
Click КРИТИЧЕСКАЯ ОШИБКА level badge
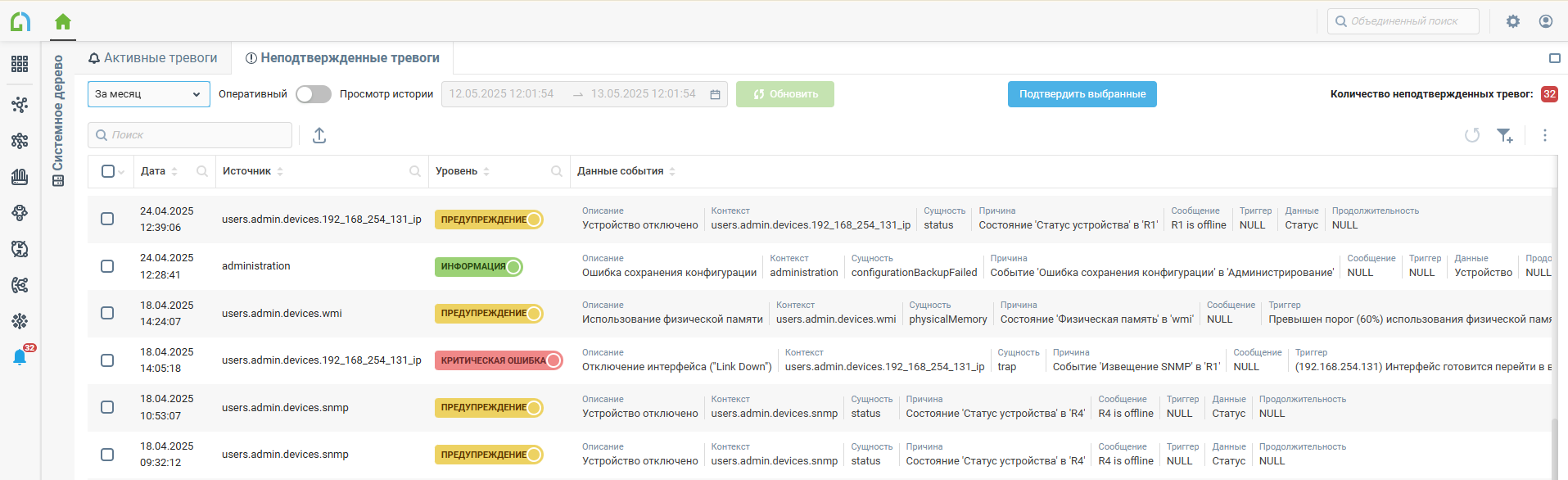click(499, 360)
